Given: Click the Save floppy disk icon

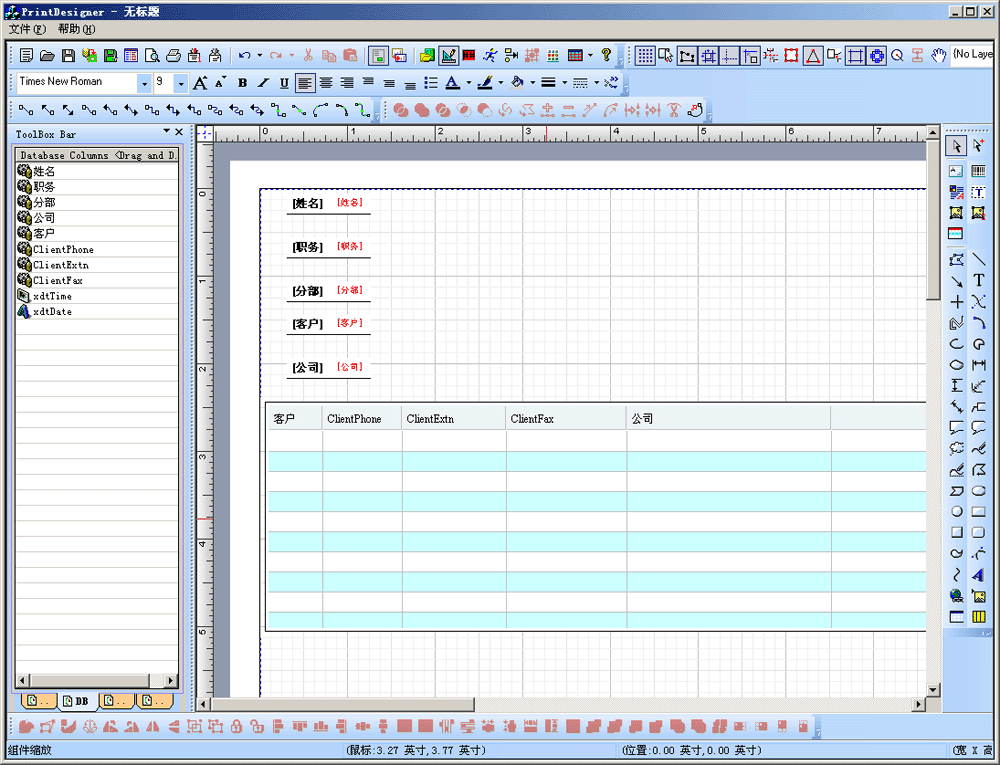Looking at the screenshot, I should click(x=69, y=55).
